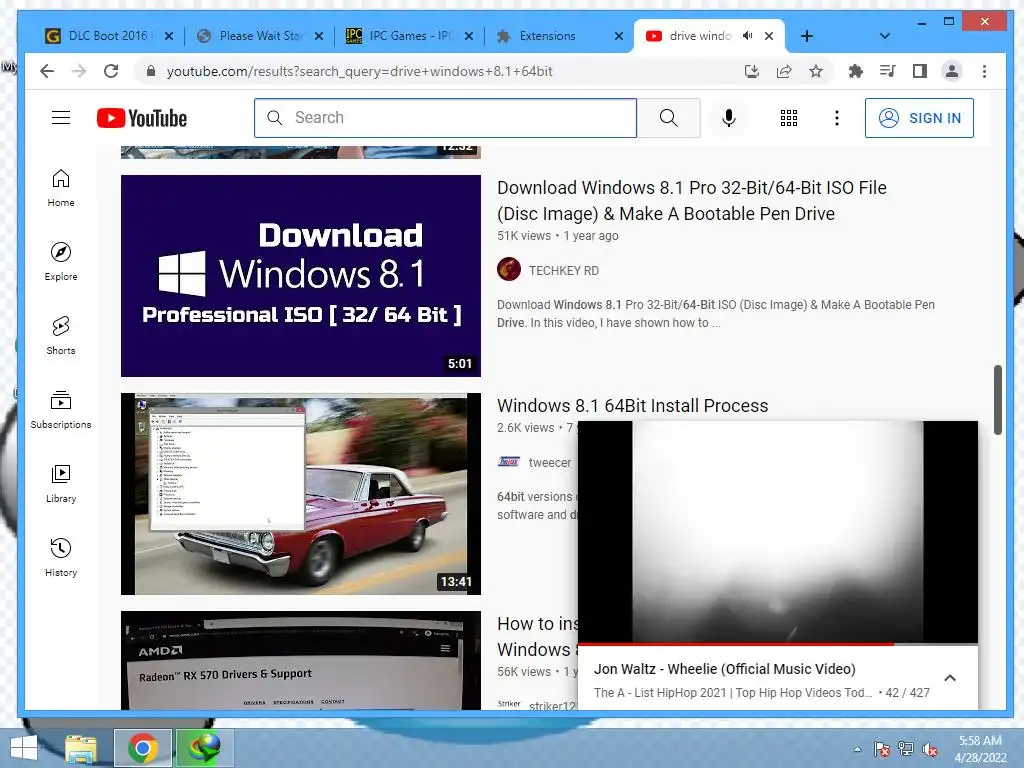This screenshot has height=768, width=1024.
Task: Toggle the Chrome side panel icon
Action: (x=920, y=71)
